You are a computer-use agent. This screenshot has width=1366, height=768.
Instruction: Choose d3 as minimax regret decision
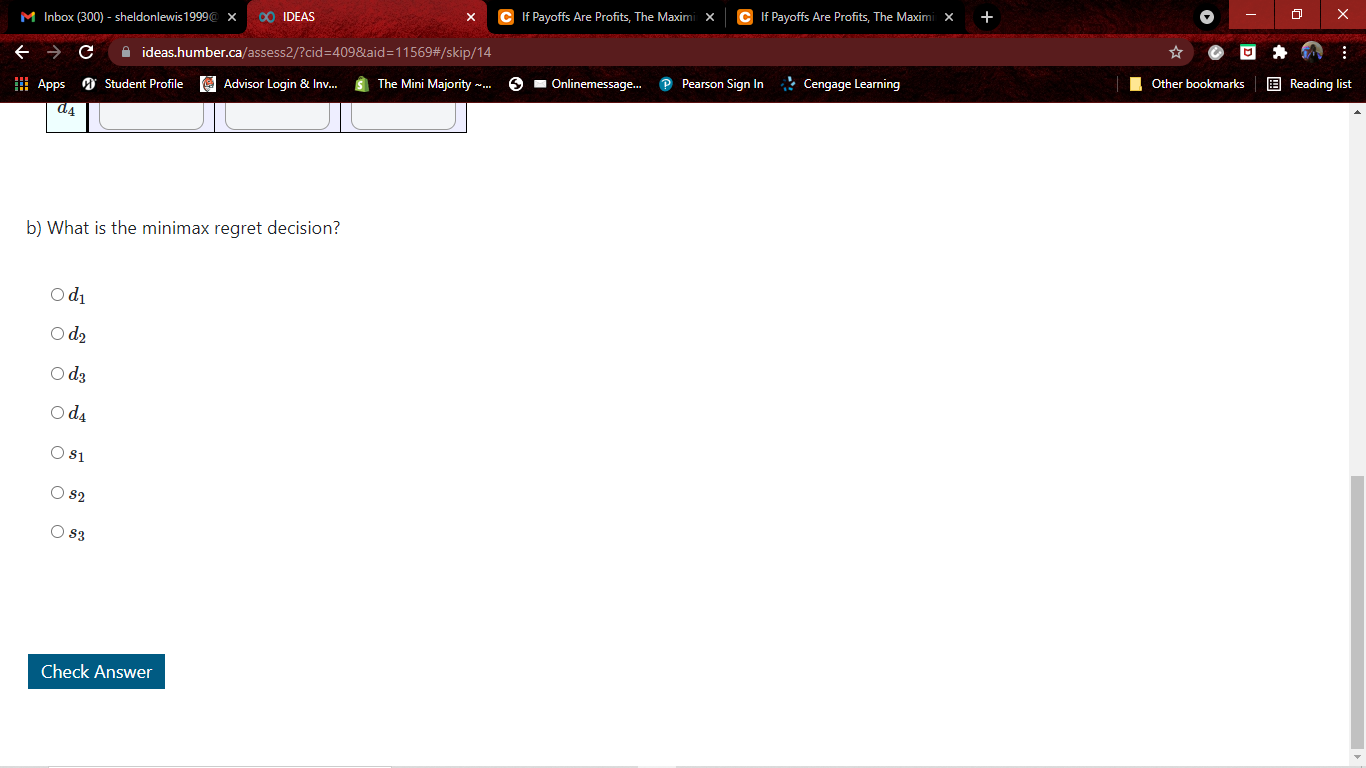click(57, 373)
